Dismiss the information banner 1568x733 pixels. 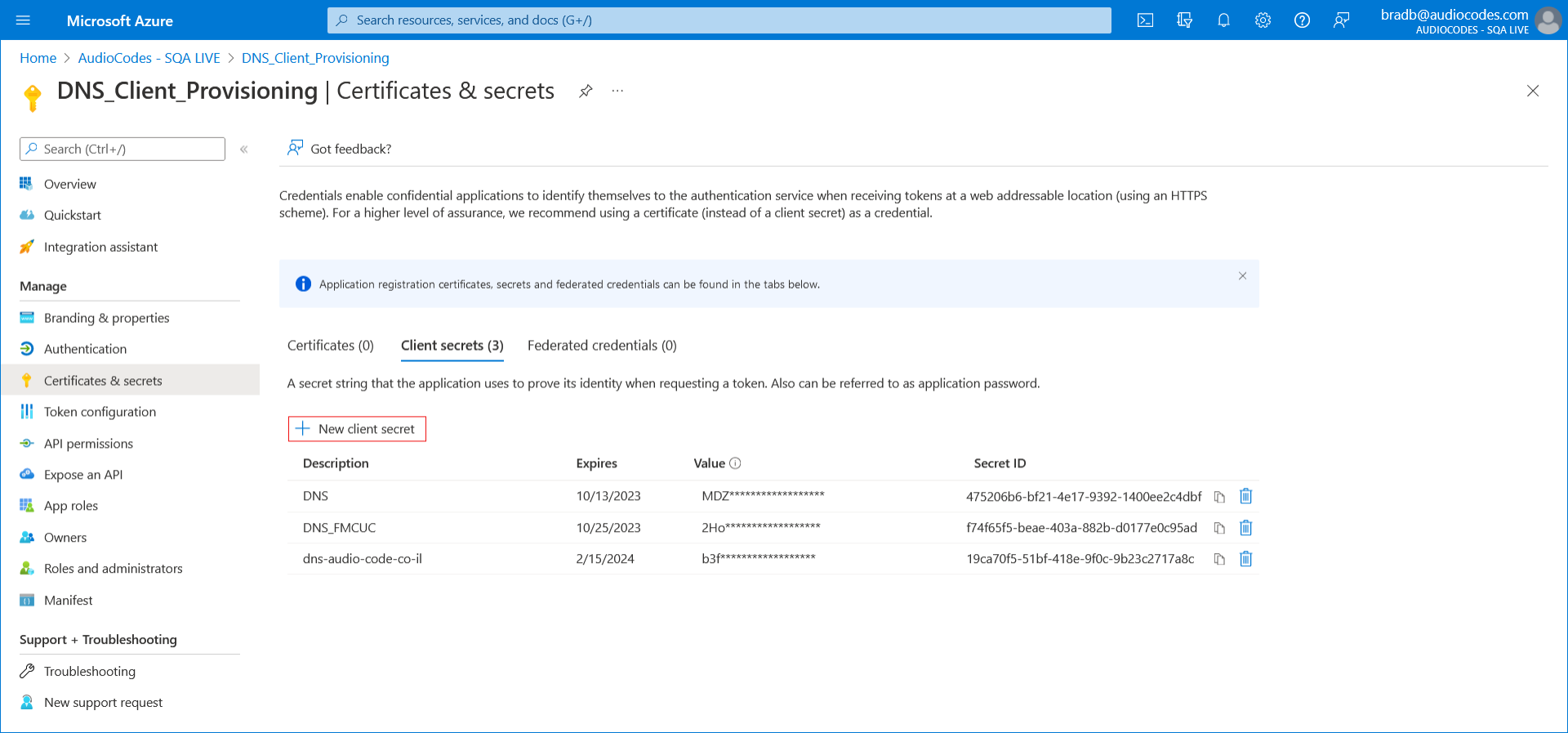(1242, 276)
